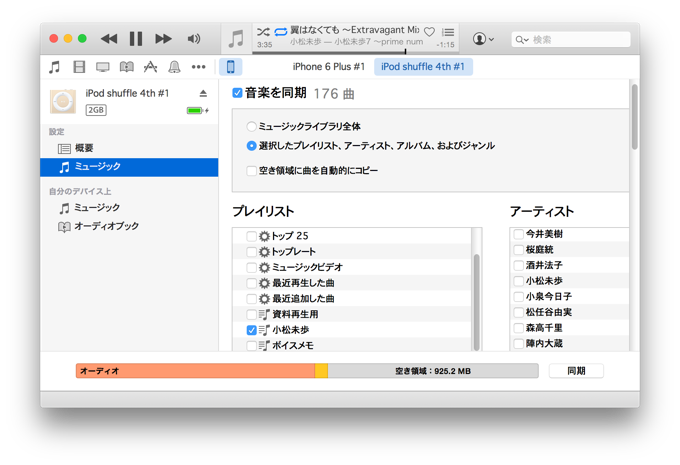Open オーディオブック on device

point(129,226)
